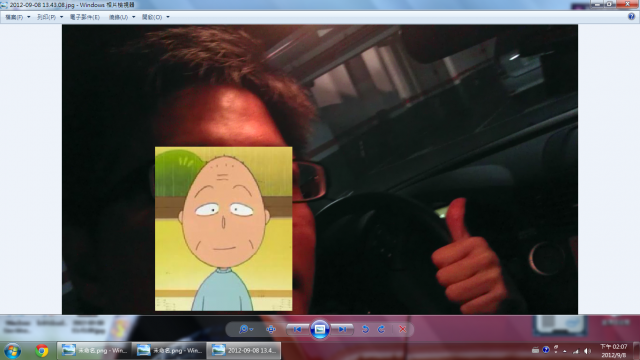Switch to first png taskbar window
This screenshot has width=640, height=360.
(94, 351)
